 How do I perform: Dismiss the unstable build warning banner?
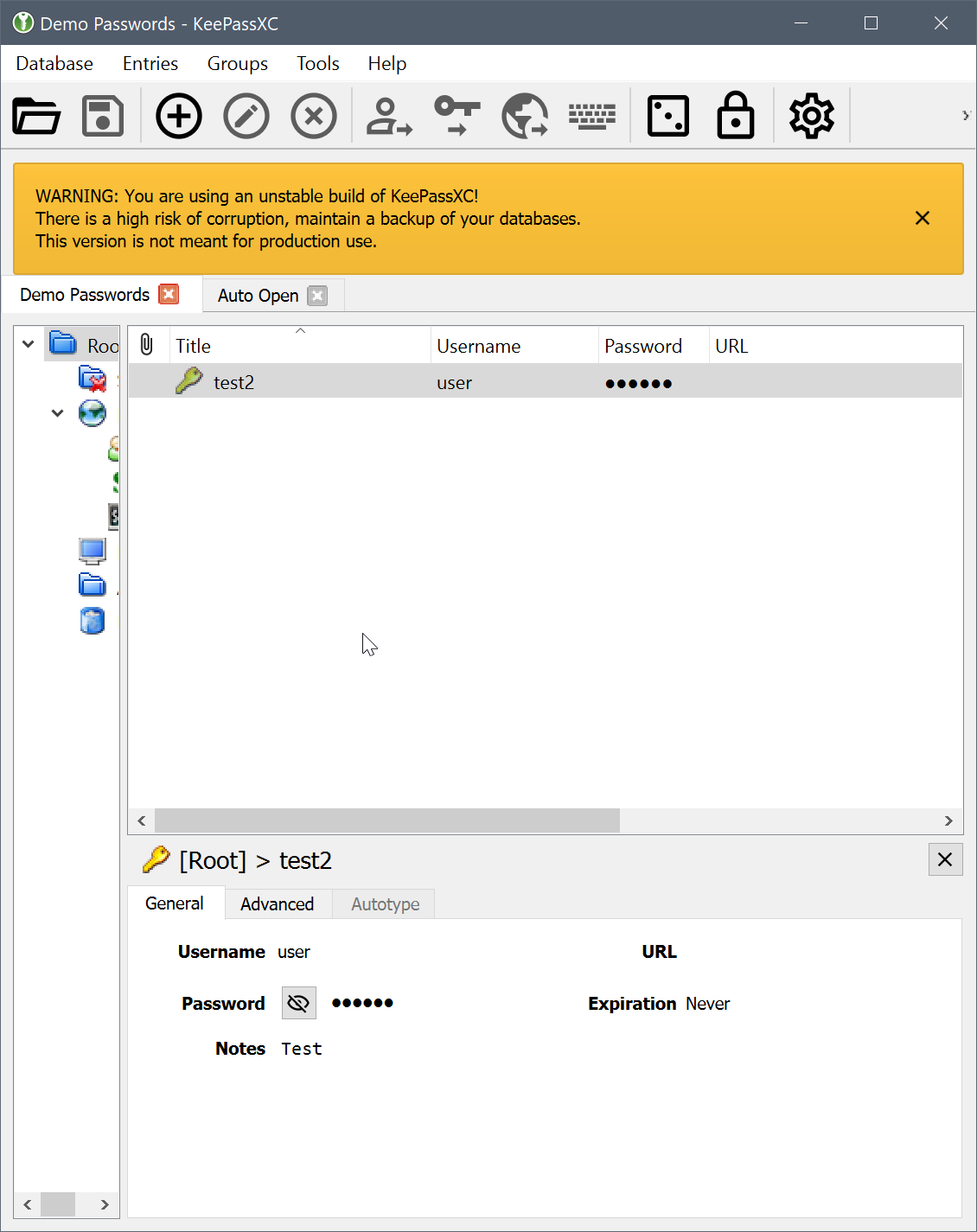[923, 218]
